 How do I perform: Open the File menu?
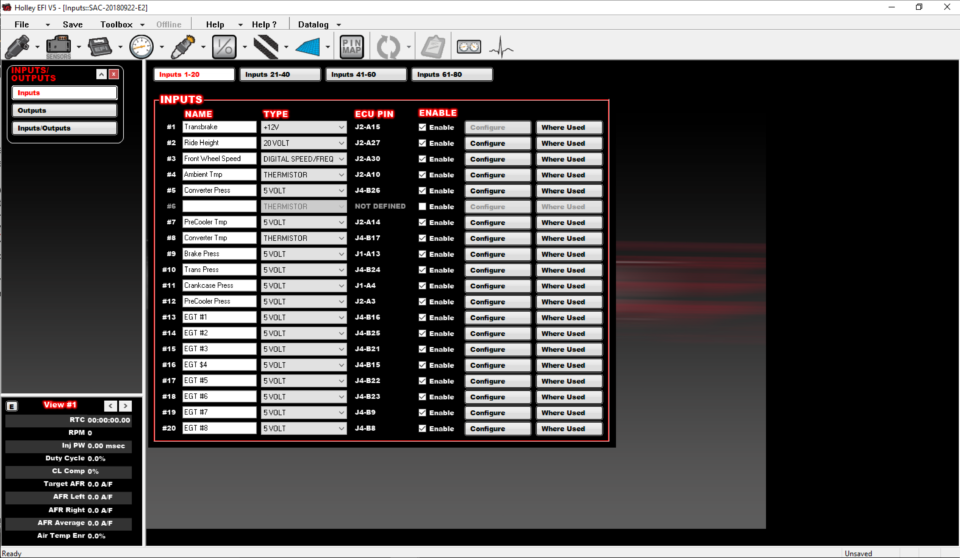coord(22,25)
